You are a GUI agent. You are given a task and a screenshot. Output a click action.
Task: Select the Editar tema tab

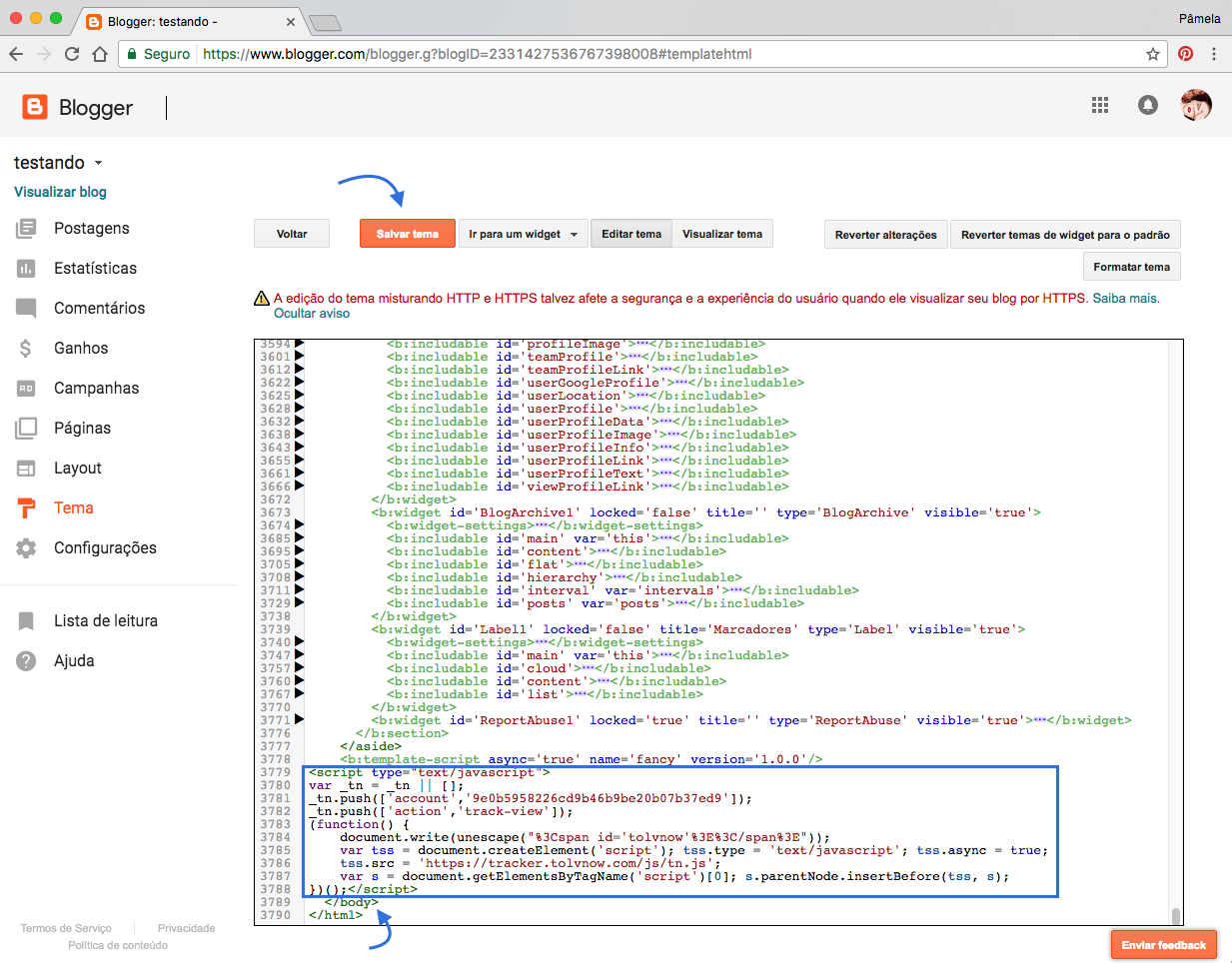(x=631, y=234)
